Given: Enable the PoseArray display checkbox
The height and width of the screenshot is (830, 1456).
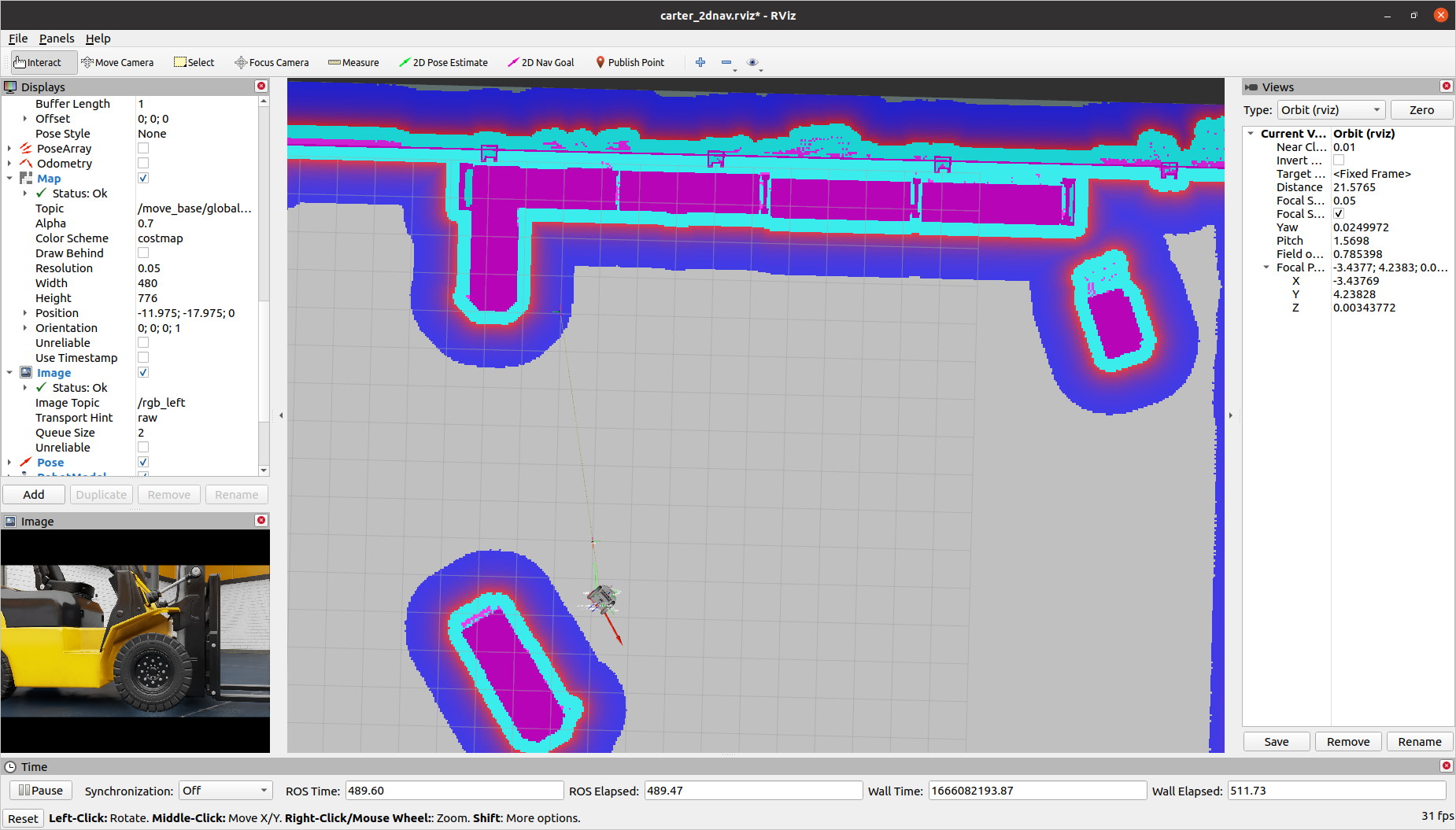Looking at the screenshot, I should coord(143,148).
